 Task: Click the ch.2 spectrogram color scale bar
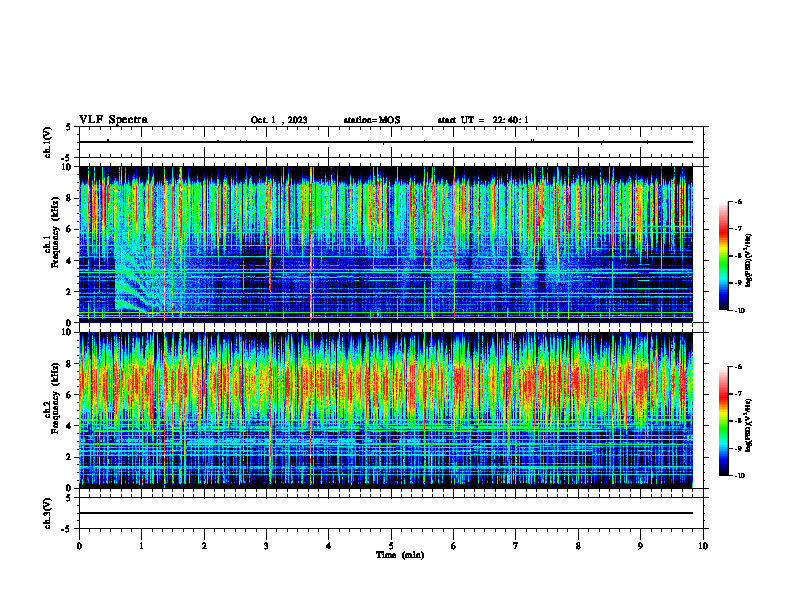click(x=724, y=421)
